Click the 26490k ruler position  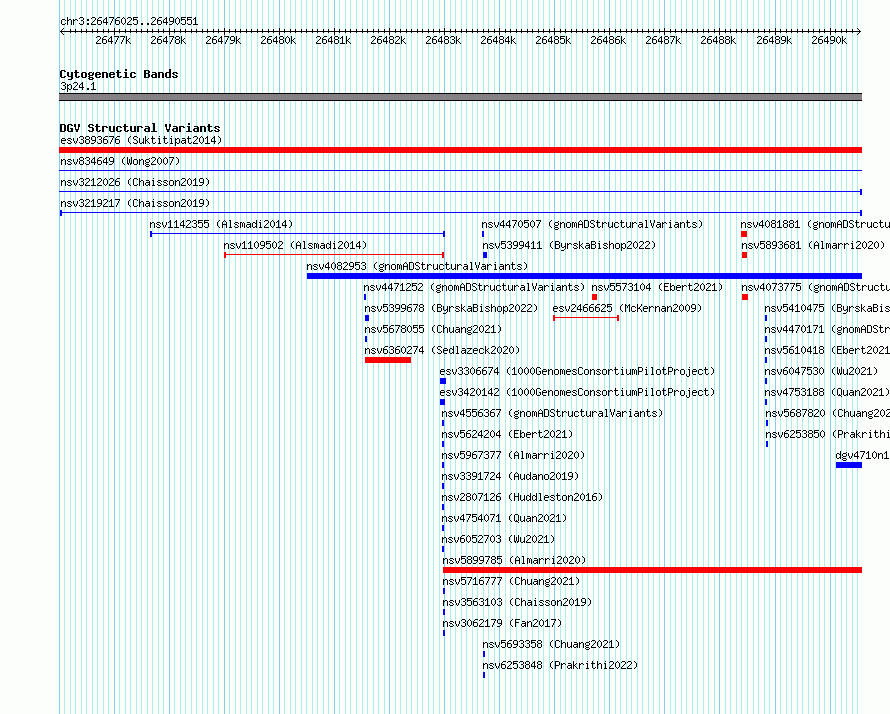[x=829, y=40]
